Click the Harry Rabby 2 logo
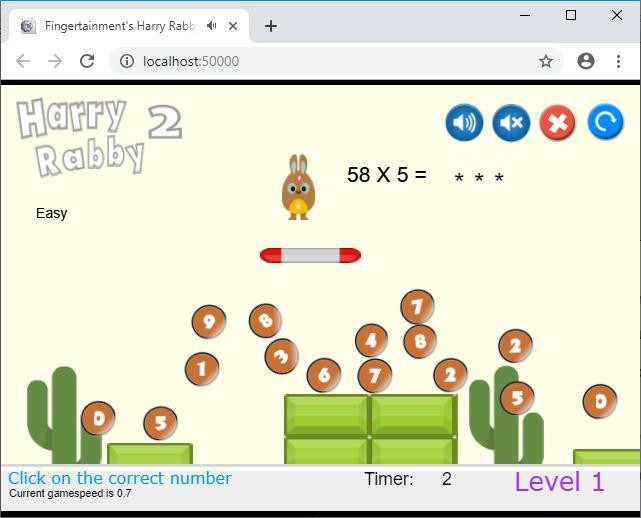This screenshot has height=518, width=641. [99, 137]
